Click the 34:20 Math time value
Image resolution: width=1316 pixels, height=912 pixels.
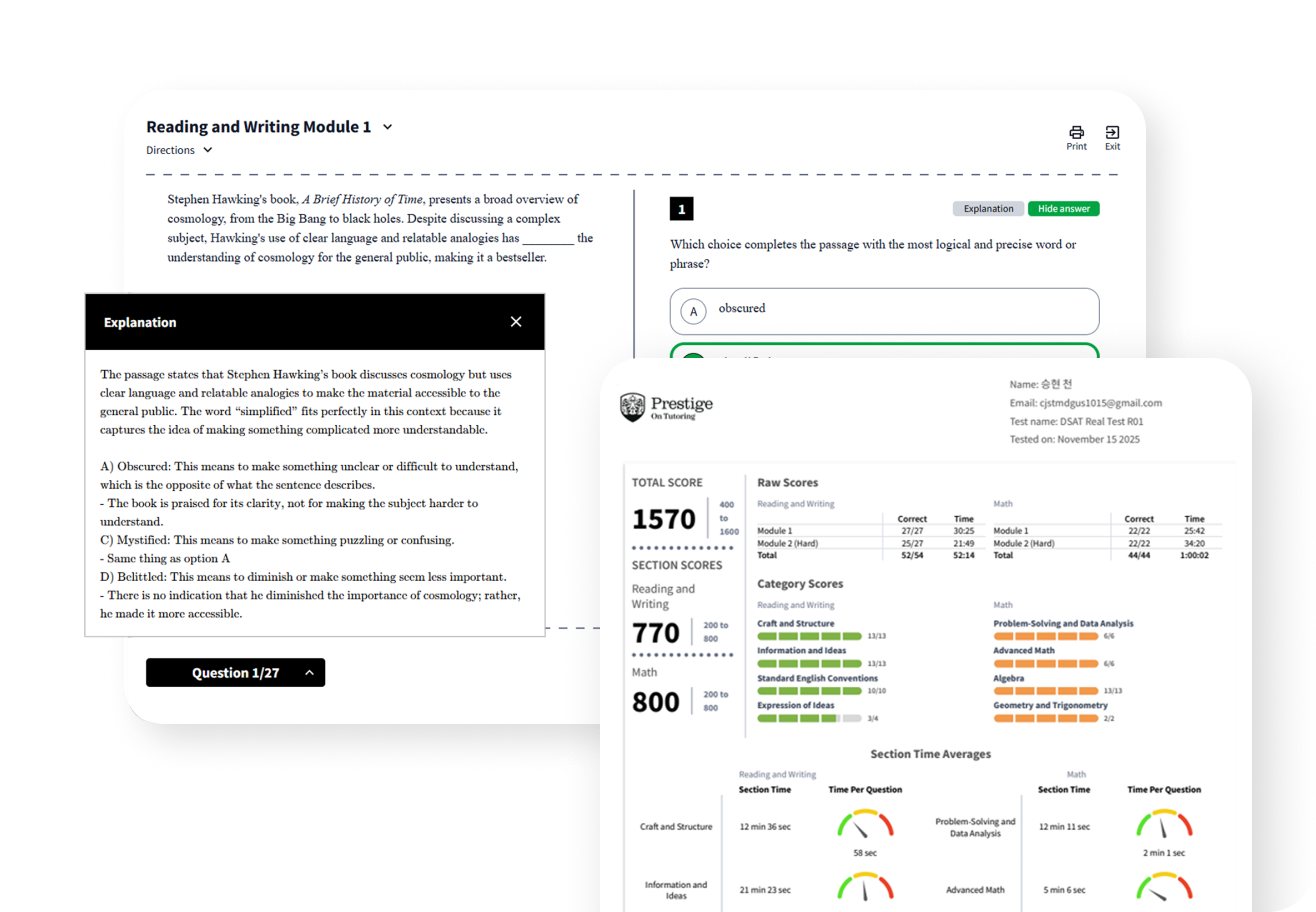pos(1194,543)
